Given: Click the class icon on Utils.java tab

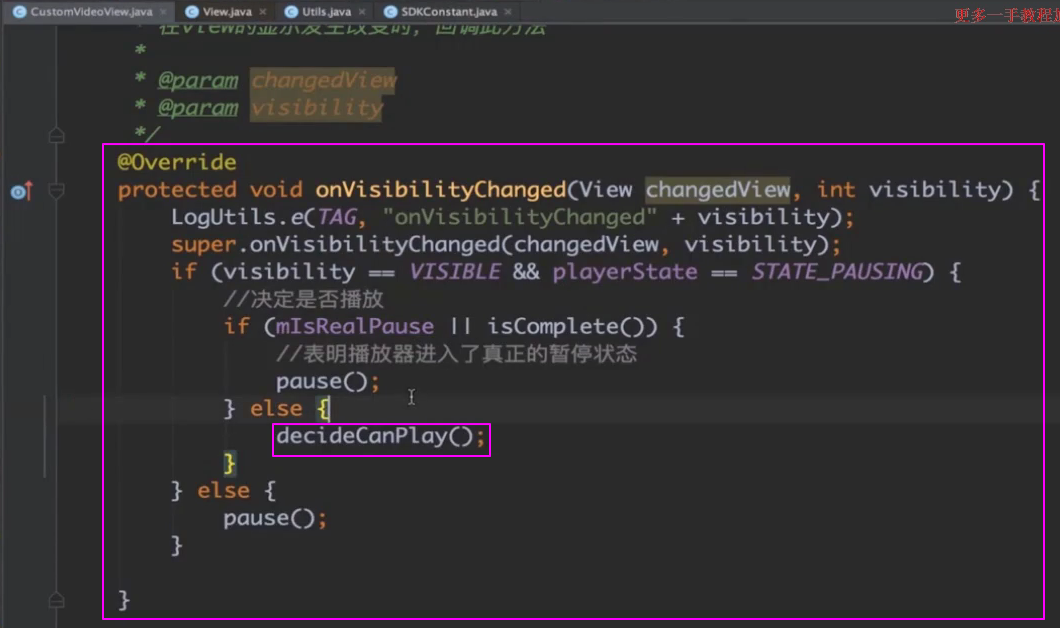Looking at the screenshot, I should click(x=291, y=11).
